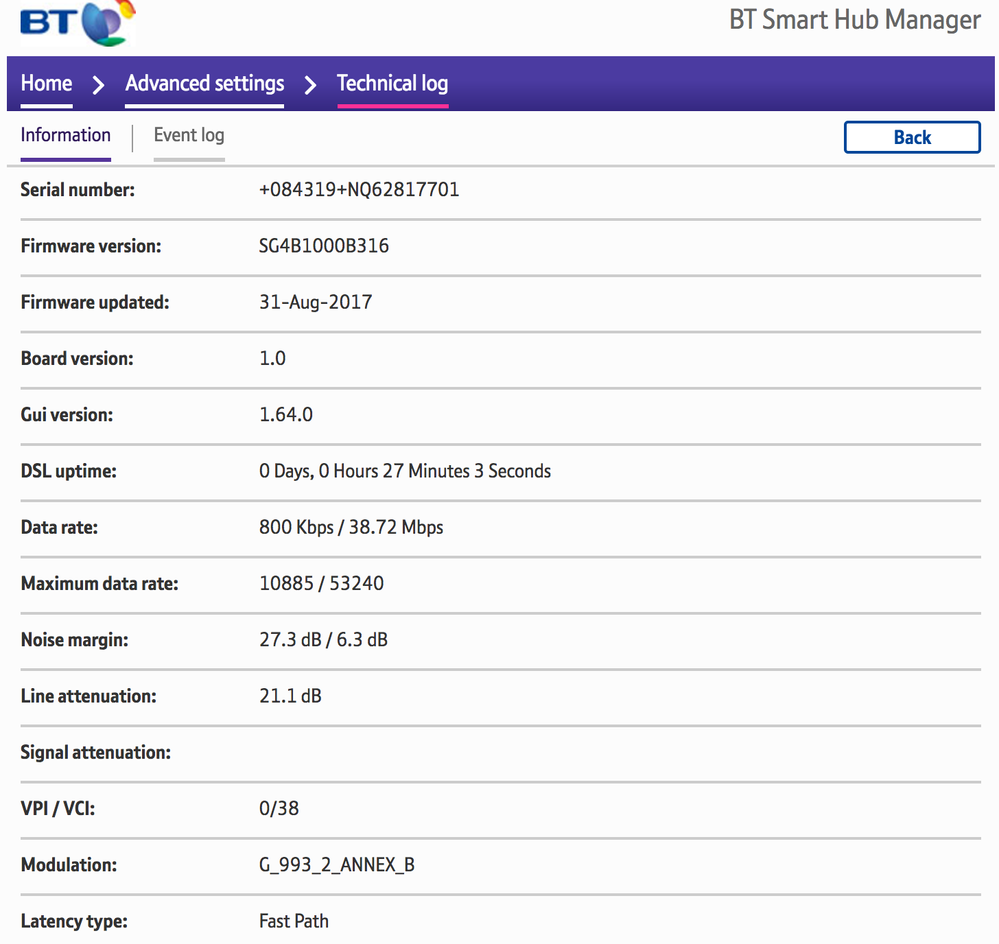Click the Noise margin label
Screen dimensions: 999x944
click(x=75, y=640)
